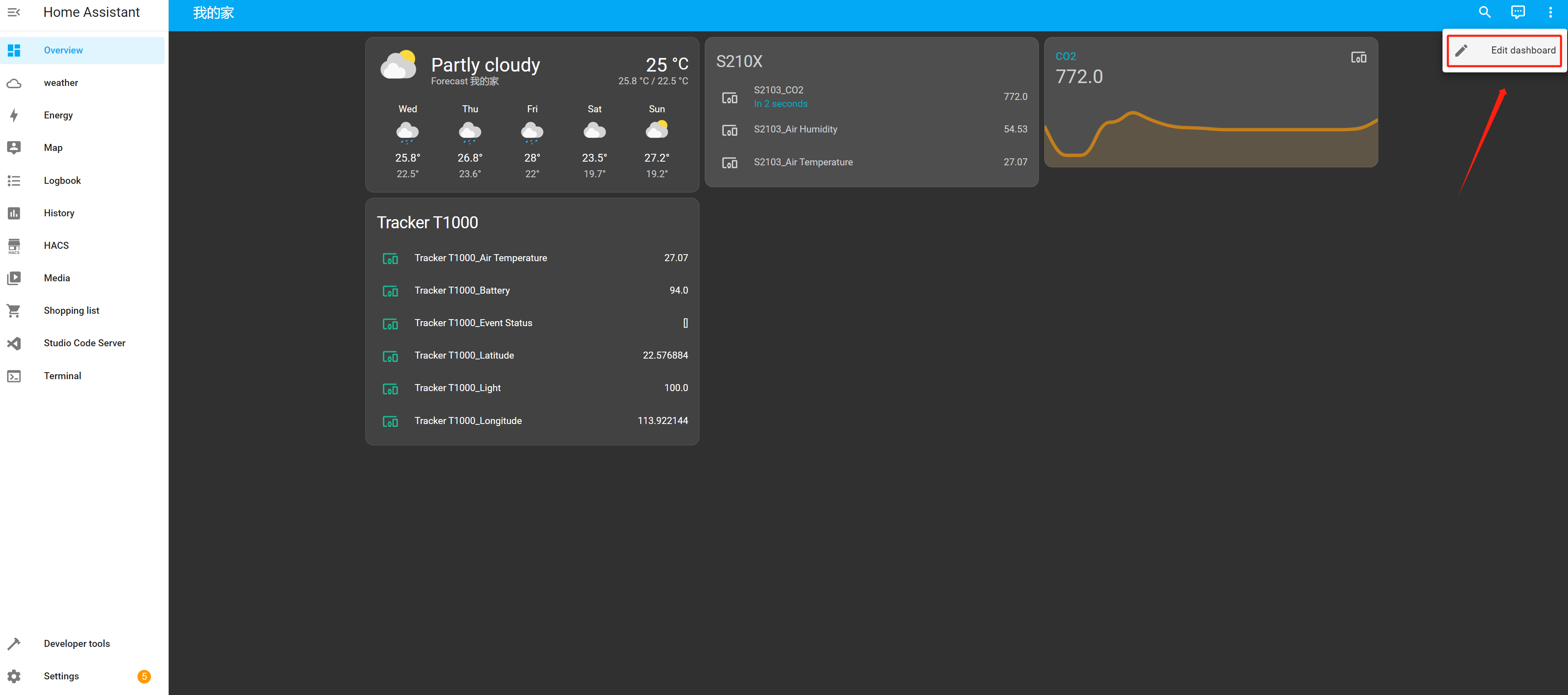This screenshot has height=695, width=1568.
Task: Click the S210X card title
Action: coord(739,61)
